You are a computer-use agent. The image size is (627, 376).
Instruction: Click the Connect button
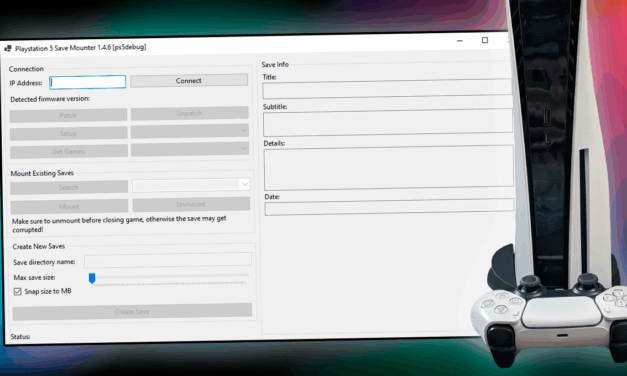189,80
